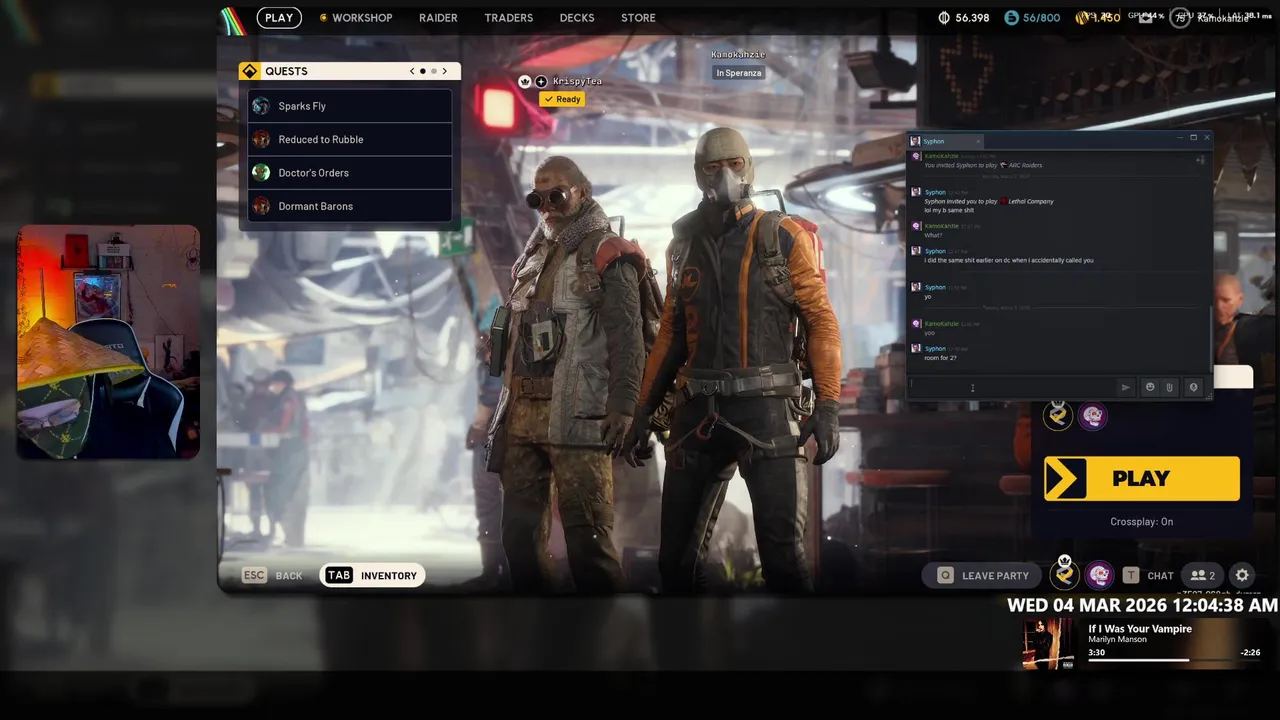
Task: Click the Sparks Fly quest giver portrait
Action: tap(261, 106)
